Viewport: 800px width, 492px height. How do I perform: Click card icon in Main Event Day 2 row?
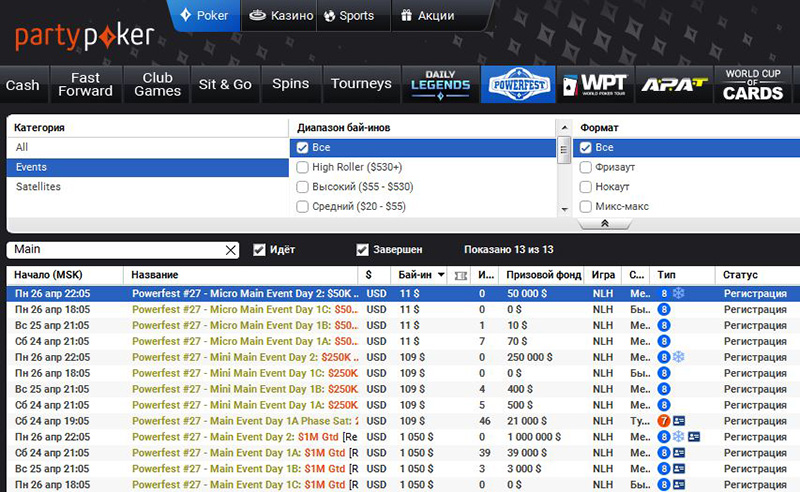coord(694,437)
